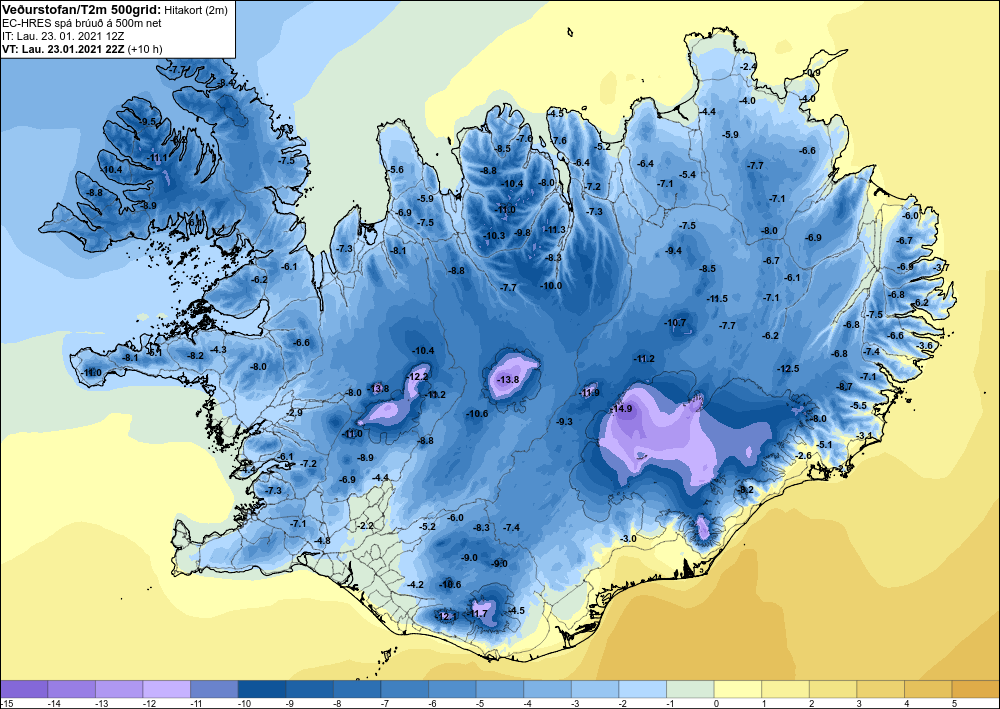Click the -10.3 temperature value

[494, 235]
